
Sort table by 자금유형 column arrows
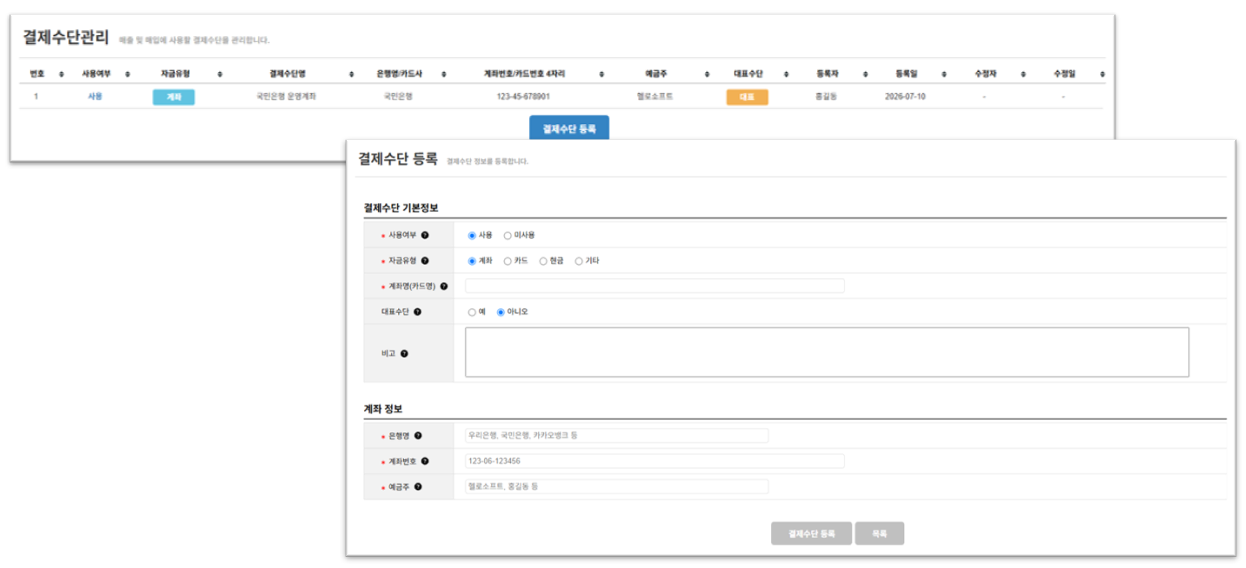pos(220,74)
